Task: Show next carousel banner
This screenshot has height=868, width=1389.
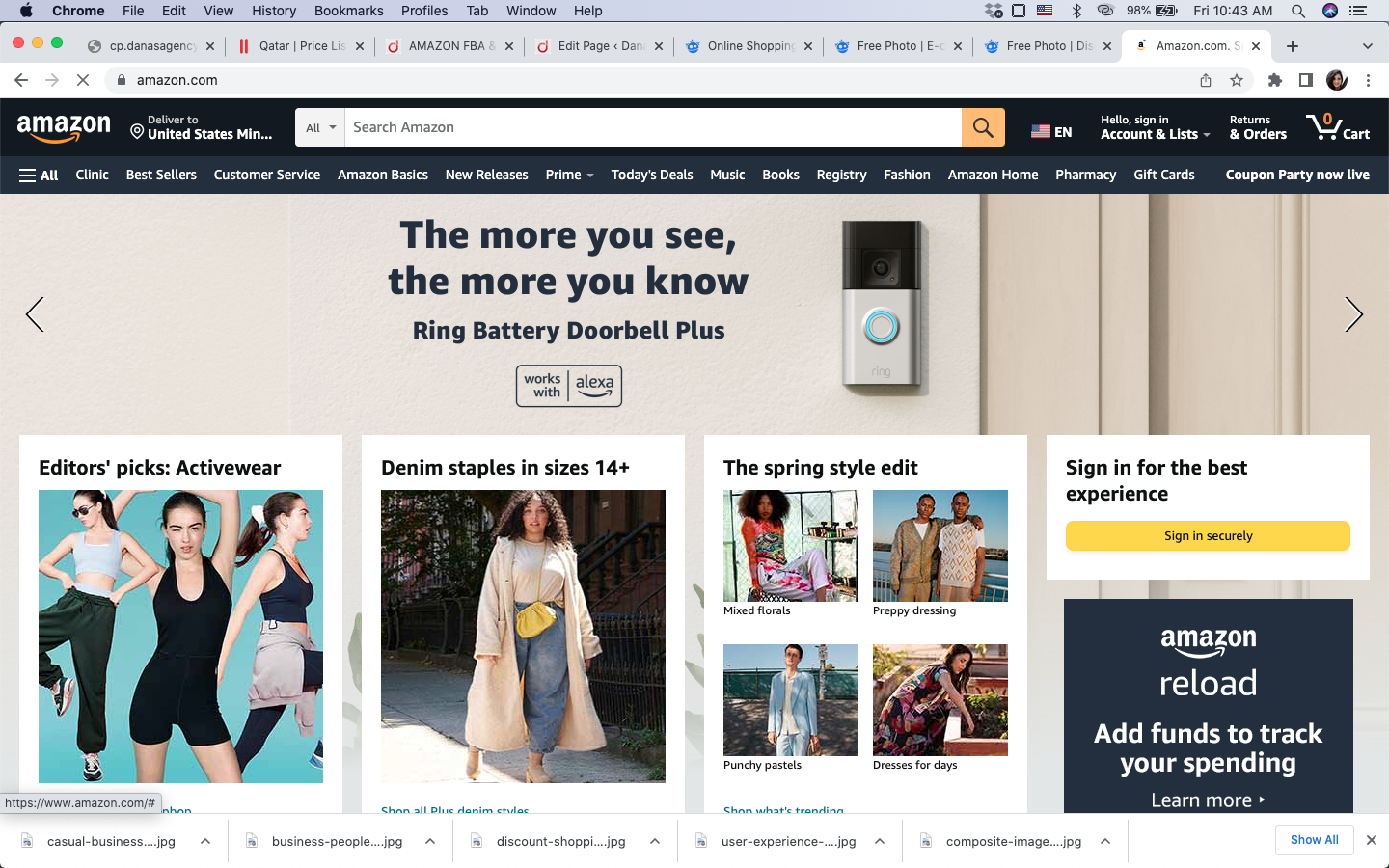Action: click(1353, 314)
